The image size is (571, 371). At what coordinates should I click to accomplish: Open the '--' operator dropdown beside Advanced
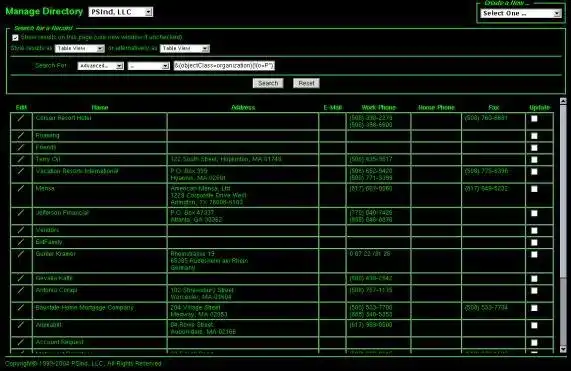pyautogui.click(x=149, y=66)
